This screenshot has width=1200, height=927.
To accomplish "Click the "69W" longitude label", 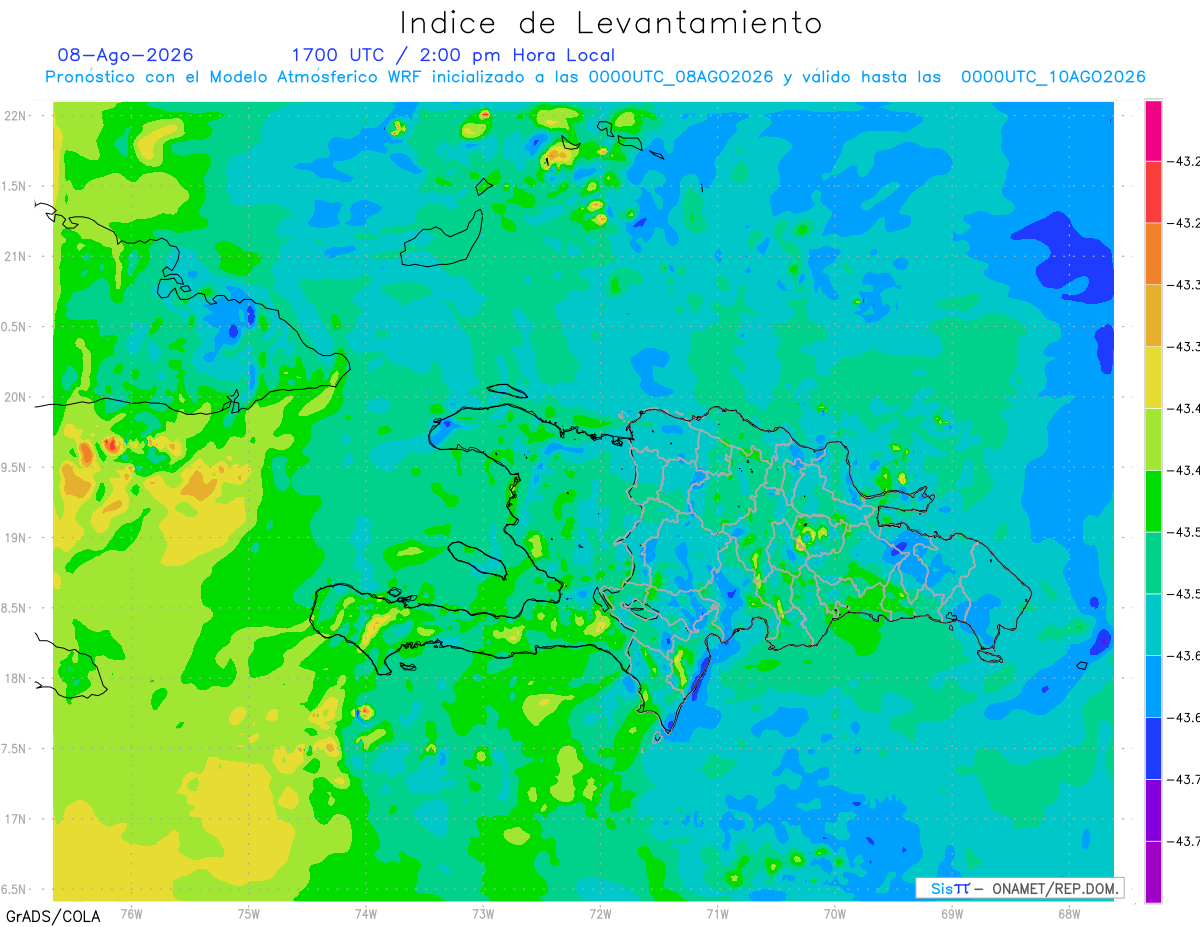I will click(952, 913).
